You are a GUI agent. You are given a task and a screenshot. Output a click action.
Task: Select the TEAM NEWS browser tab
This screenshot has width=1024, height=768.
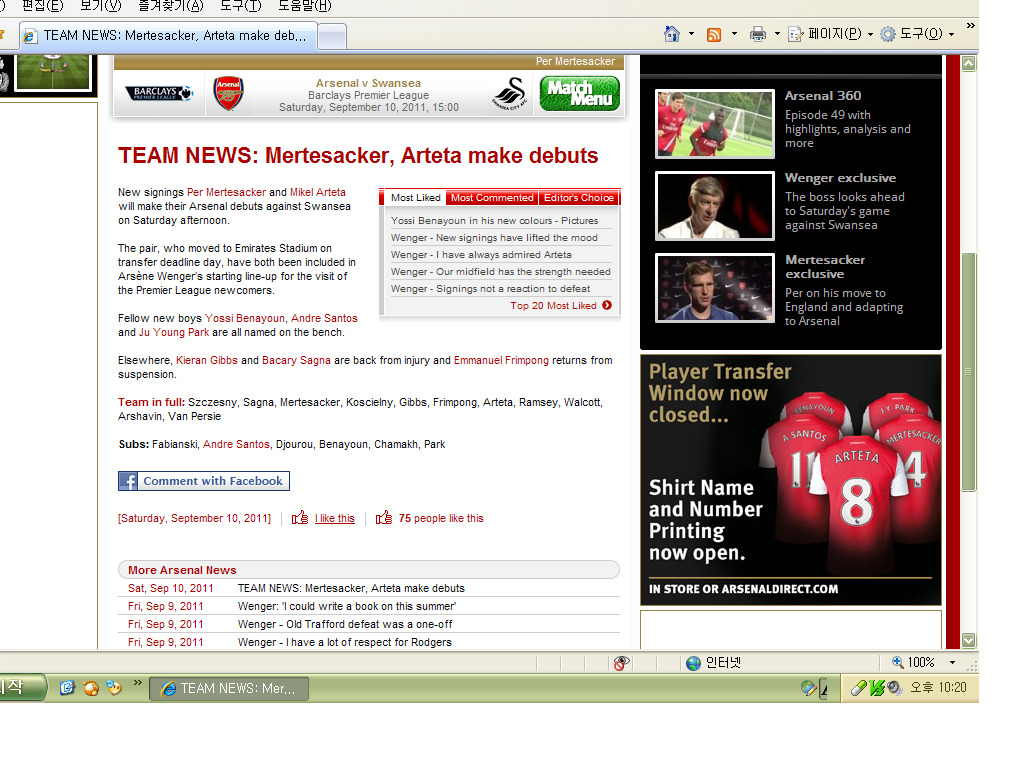(x=168, y=36)
